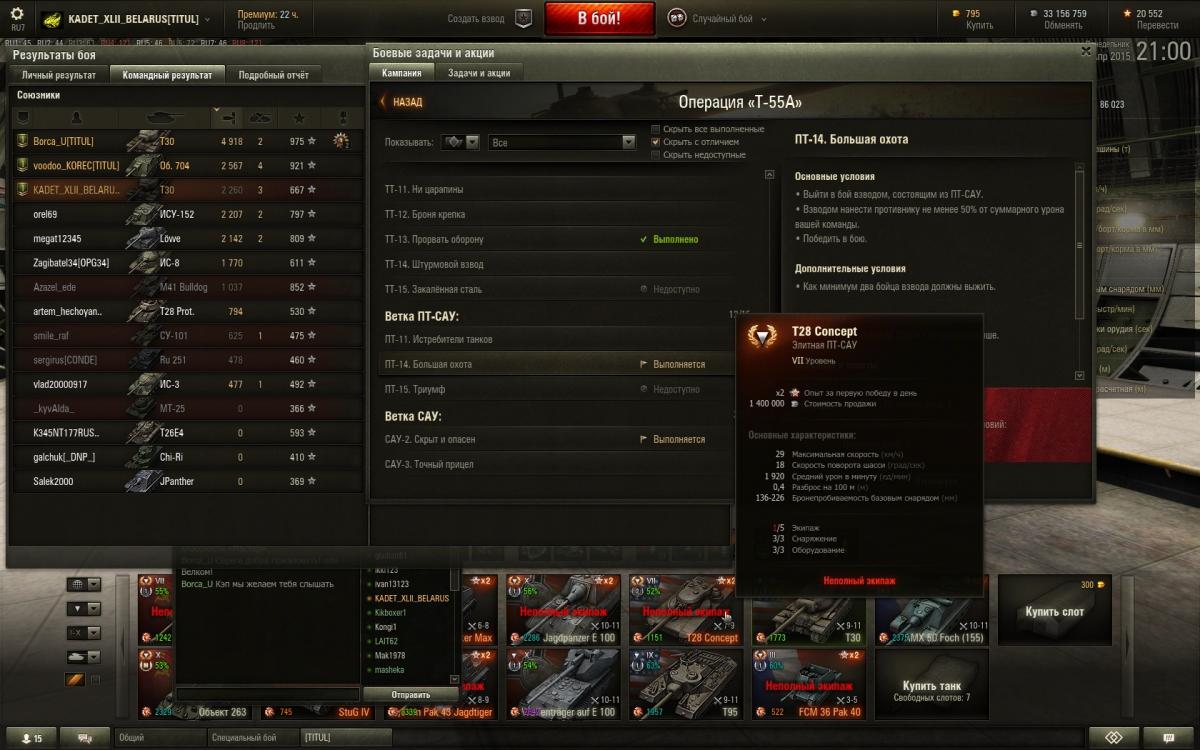Open the vehicle type filter dropdown near Показывать
The width and height of the screenshot is (1200, 750).
pos(461,143)
